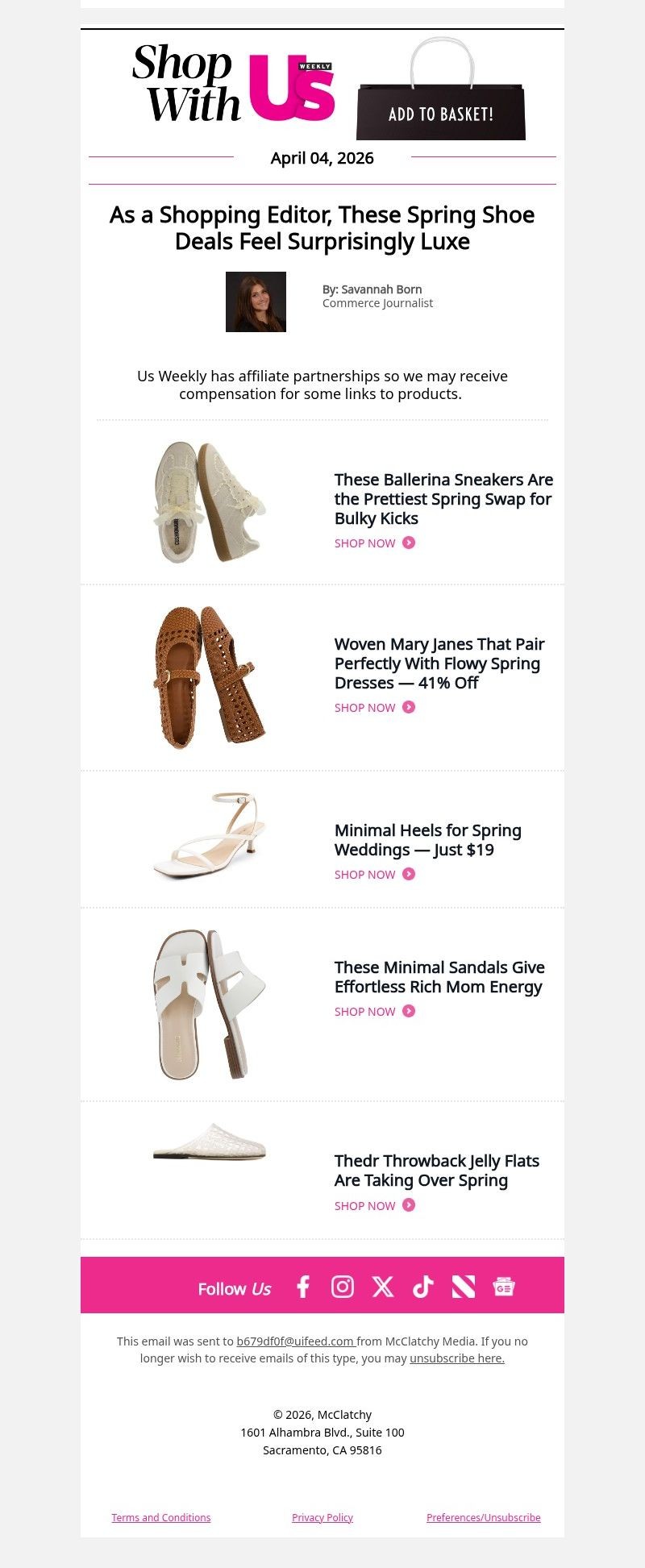Click Savannah Born's author photo
Screen dimensions: 645x1568
point(256,302)
